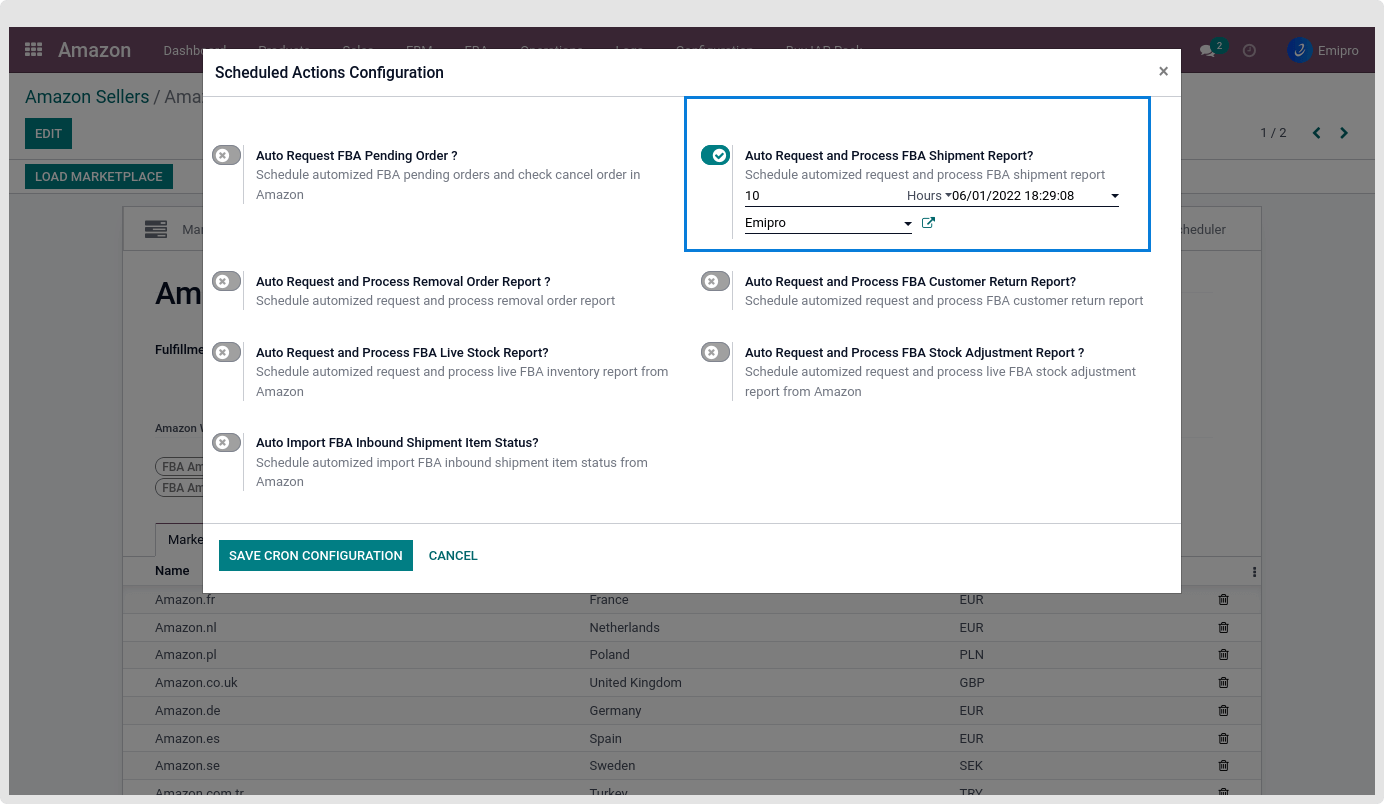The image size is (1384, 804).
Task: Open the apps grid menu icon
Action: point(33,50)
